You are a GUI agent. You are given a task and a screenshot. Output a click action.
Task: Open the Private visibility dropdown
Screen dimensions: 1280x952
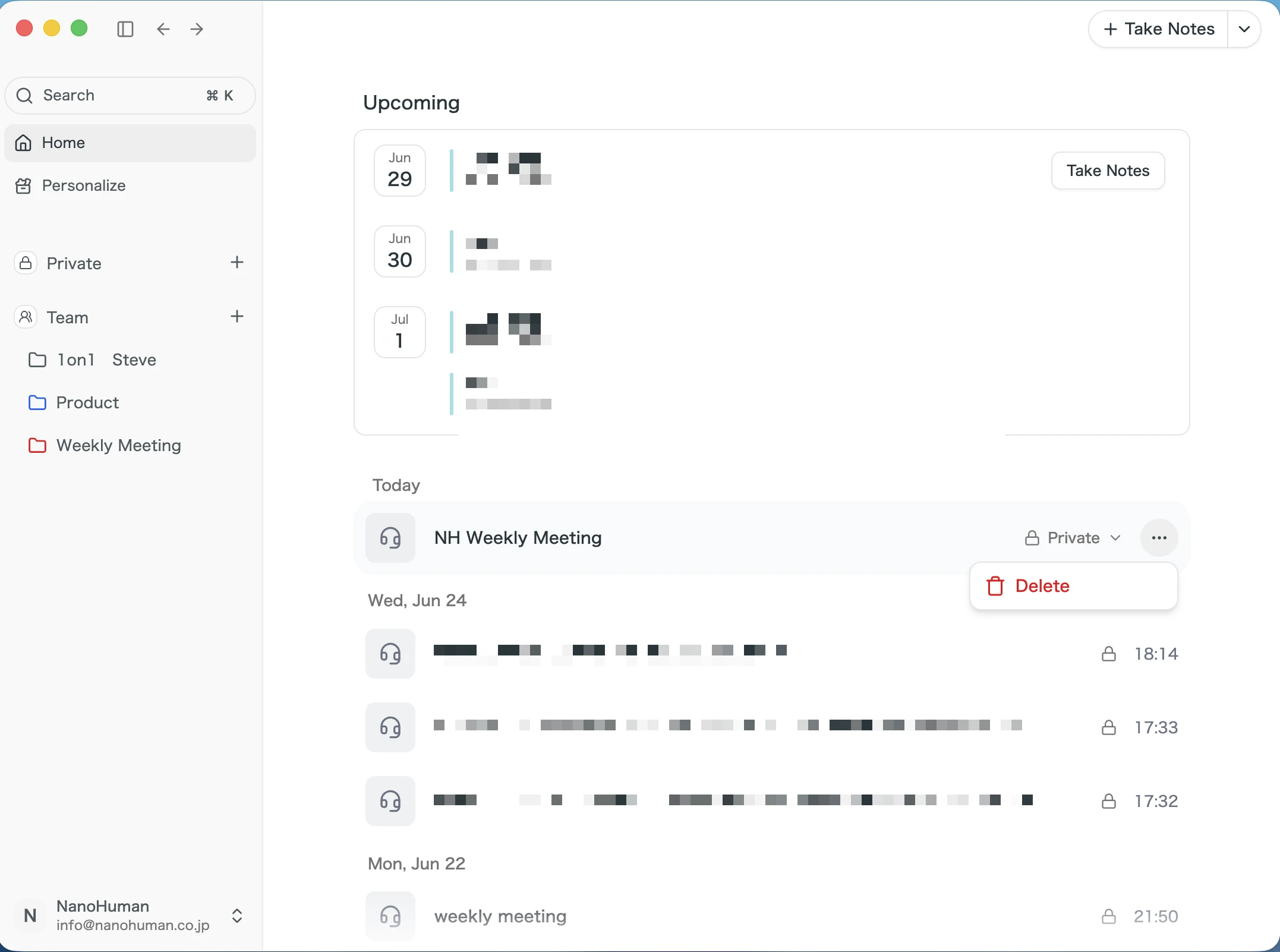click(x=1073, y=538)
